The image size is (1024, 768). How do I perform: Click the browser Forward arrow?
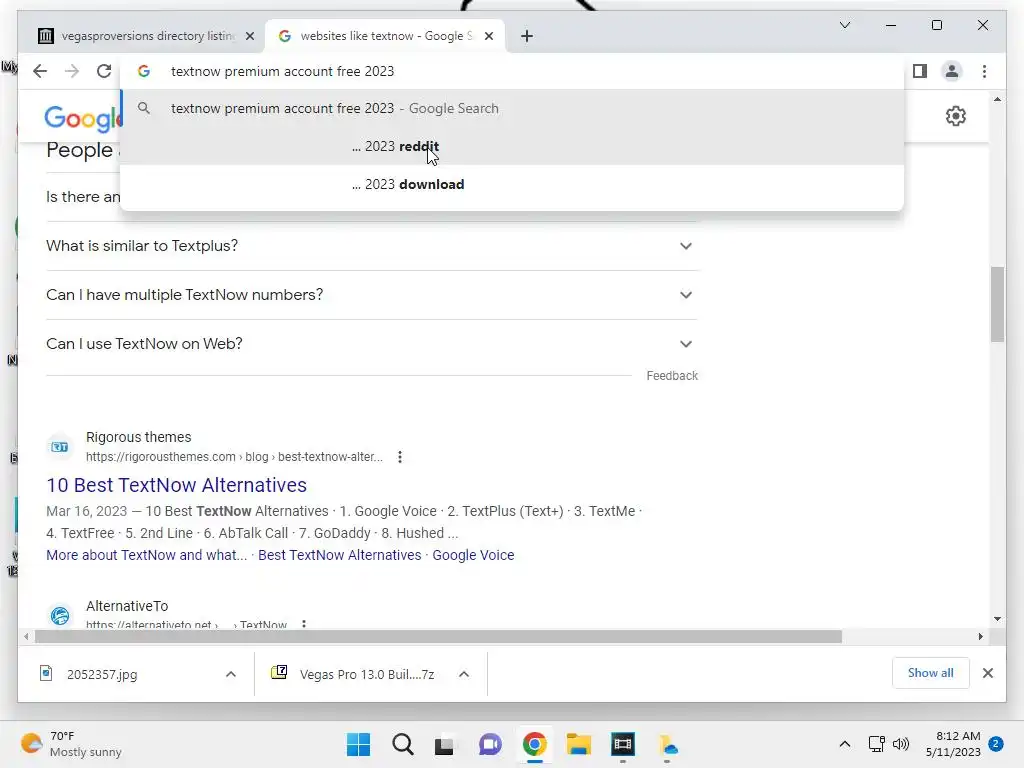coord(72,71)
